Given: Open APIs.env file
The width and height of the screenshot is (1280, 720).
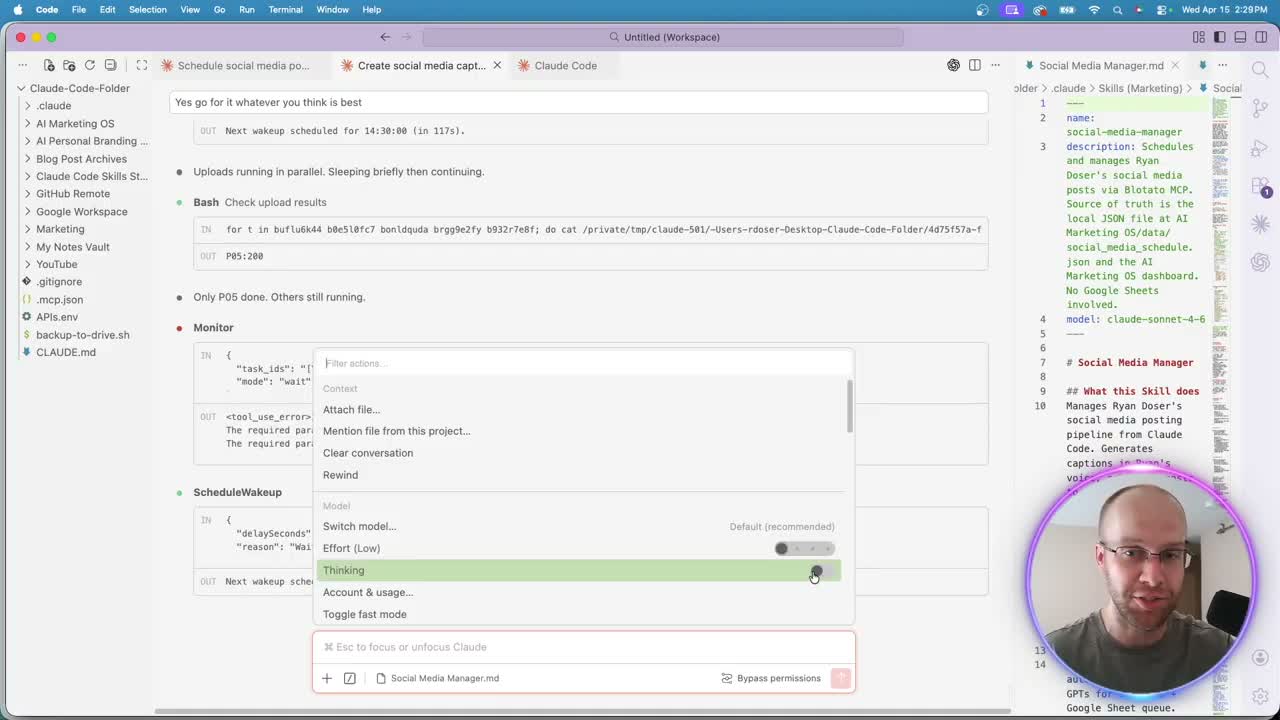Looking at the screenshot, I should [x=57, y=317].
